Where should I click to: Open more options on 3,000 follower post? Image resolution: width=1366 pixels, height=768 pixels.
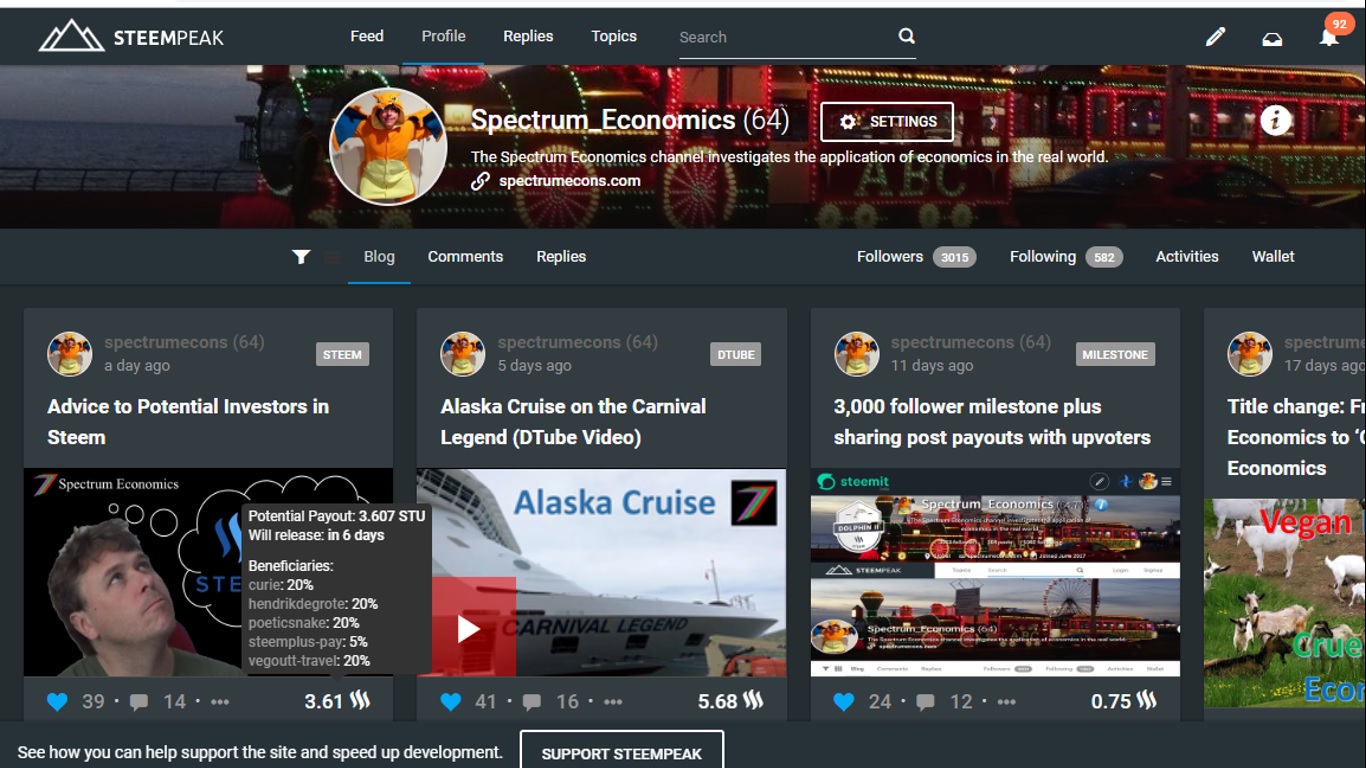1006,702
